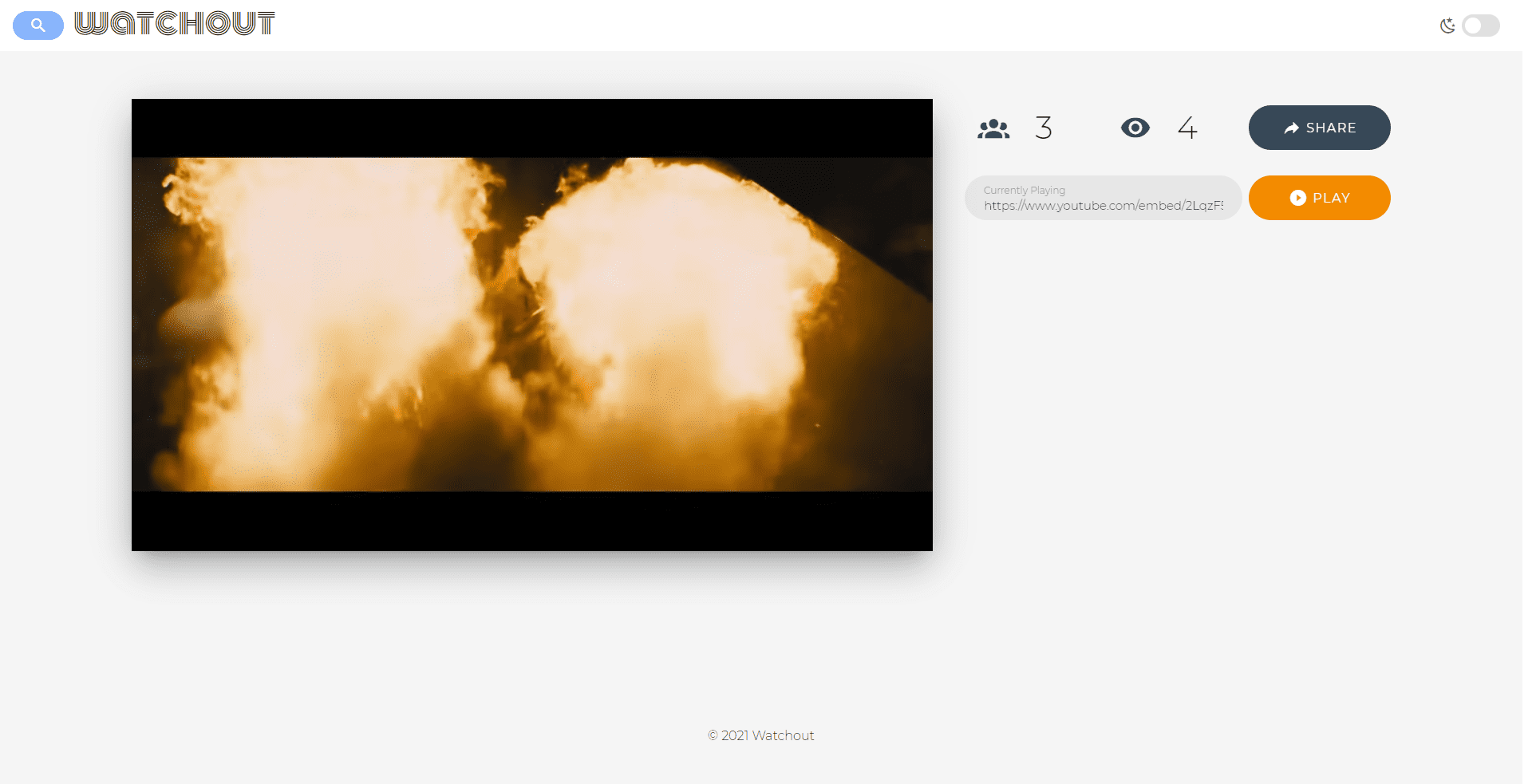The width and height of the screenshot is (1532, 784).
Task: Click the viewer count number 4
Action: [1187, 128]
